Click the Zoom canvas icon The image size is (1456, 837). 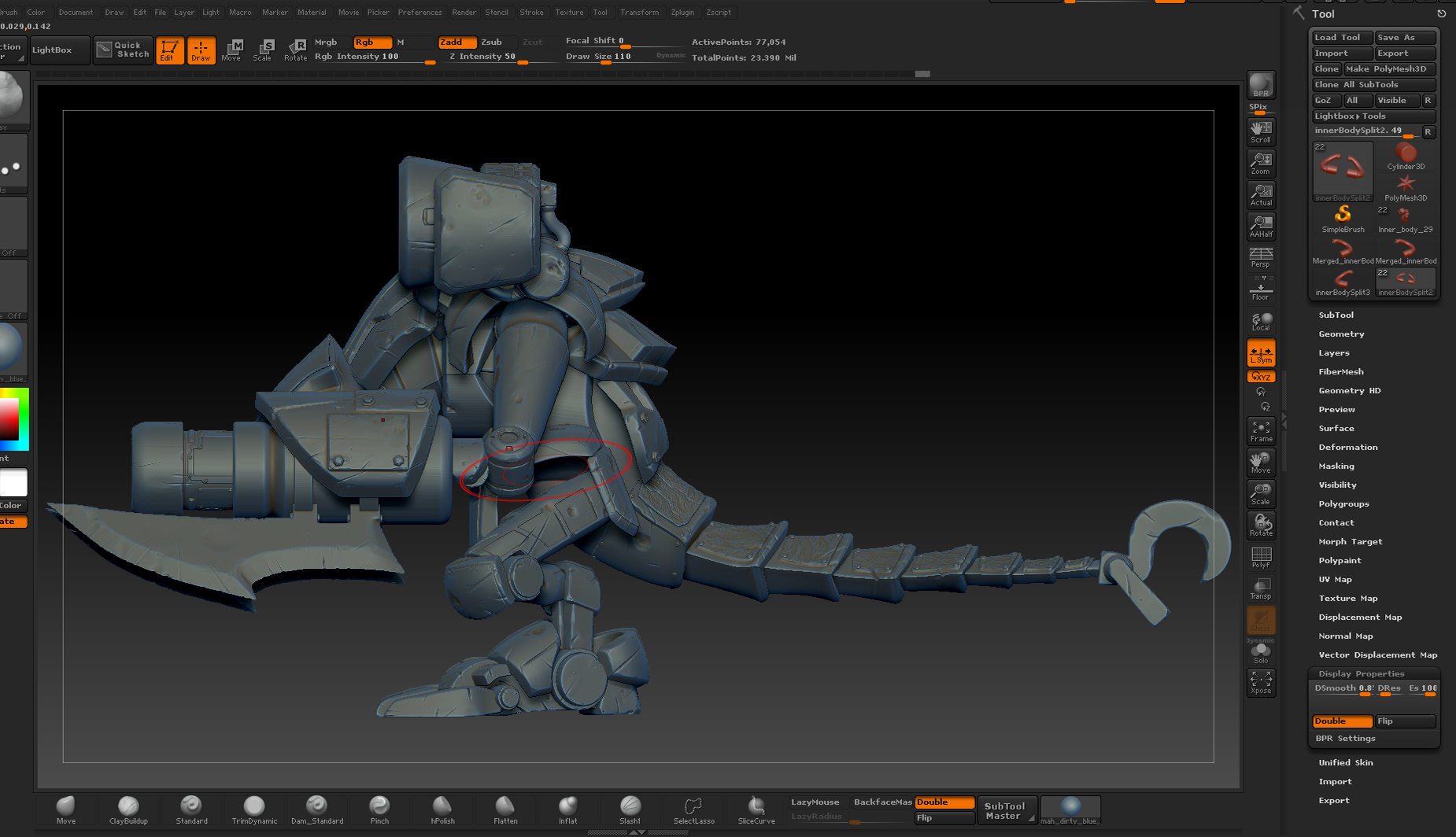(x=1261, y=163)
